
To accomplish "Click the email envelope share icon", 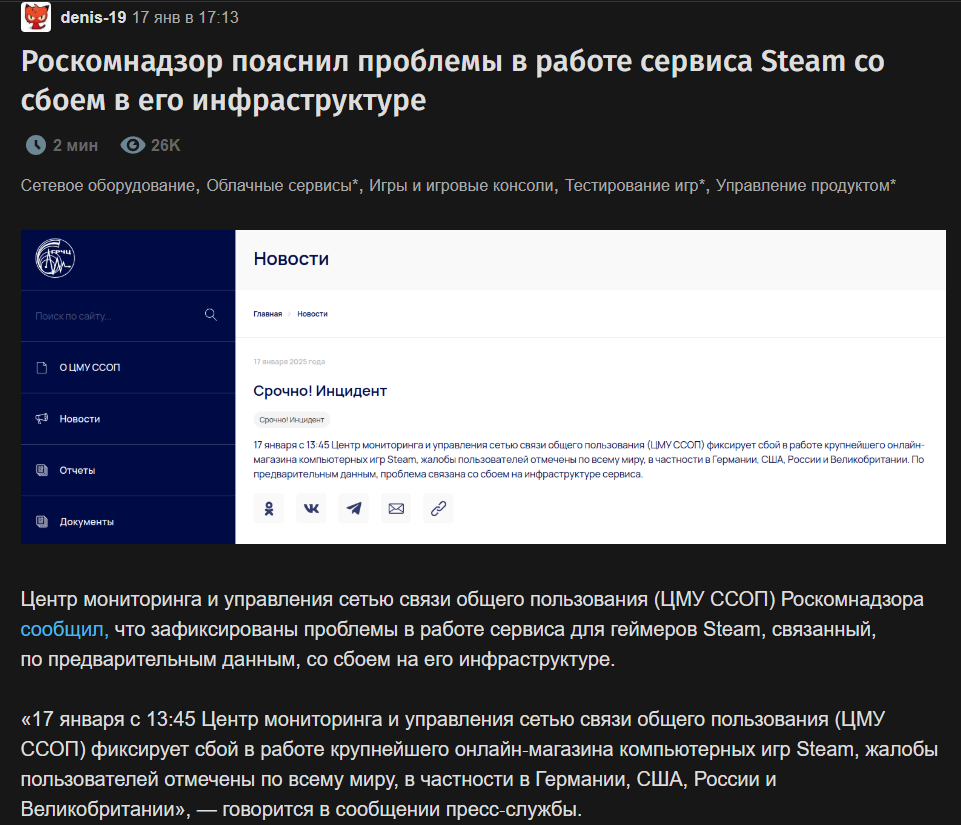I will [396, 508].
